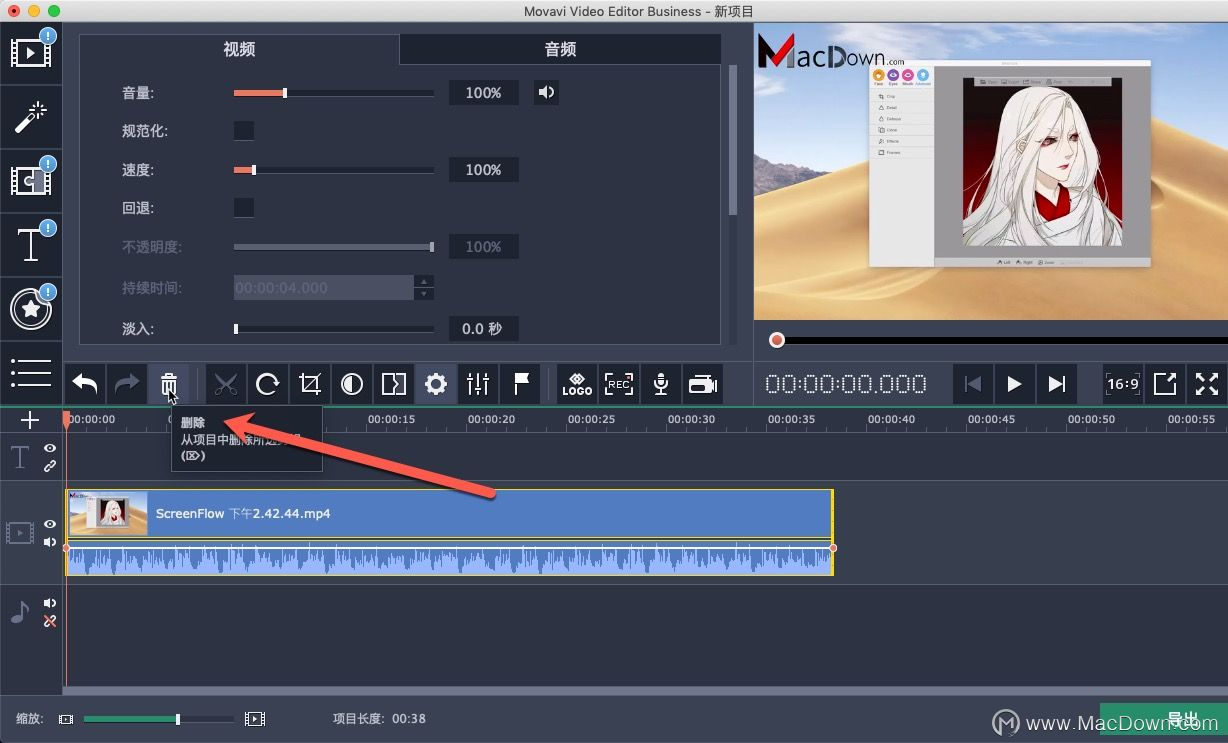Enable the 规范化 checkbox
1228x743 pixels.
coord(244,131)
